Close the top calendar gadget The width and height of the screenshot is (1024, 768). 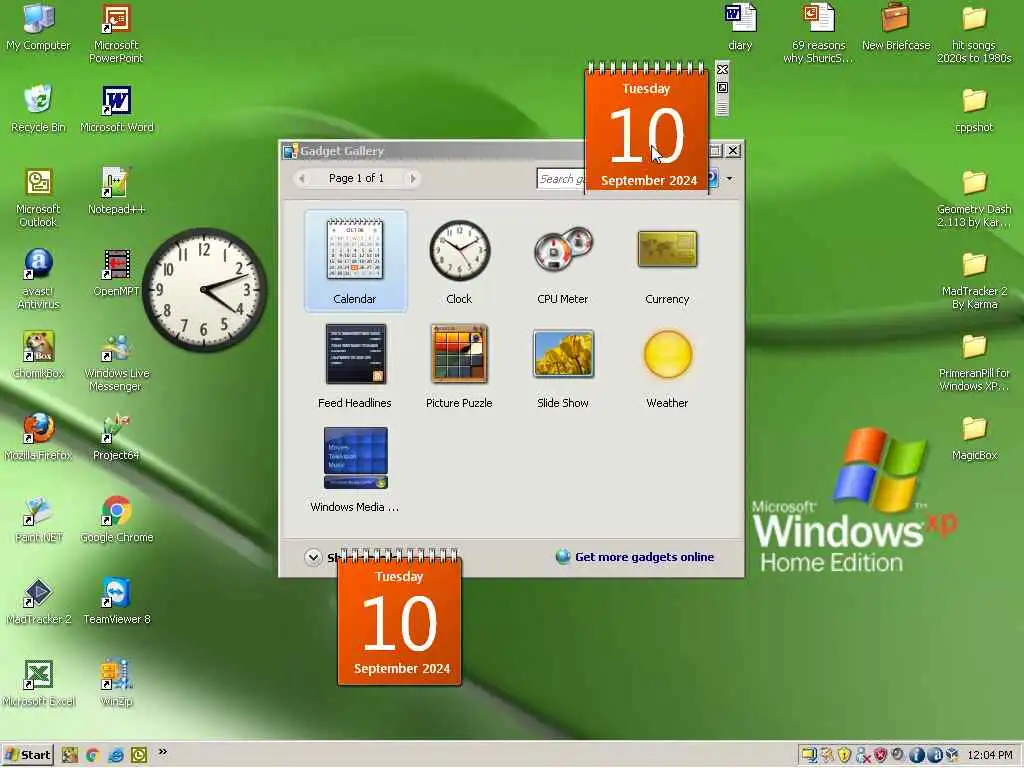[x=722, y=69]
